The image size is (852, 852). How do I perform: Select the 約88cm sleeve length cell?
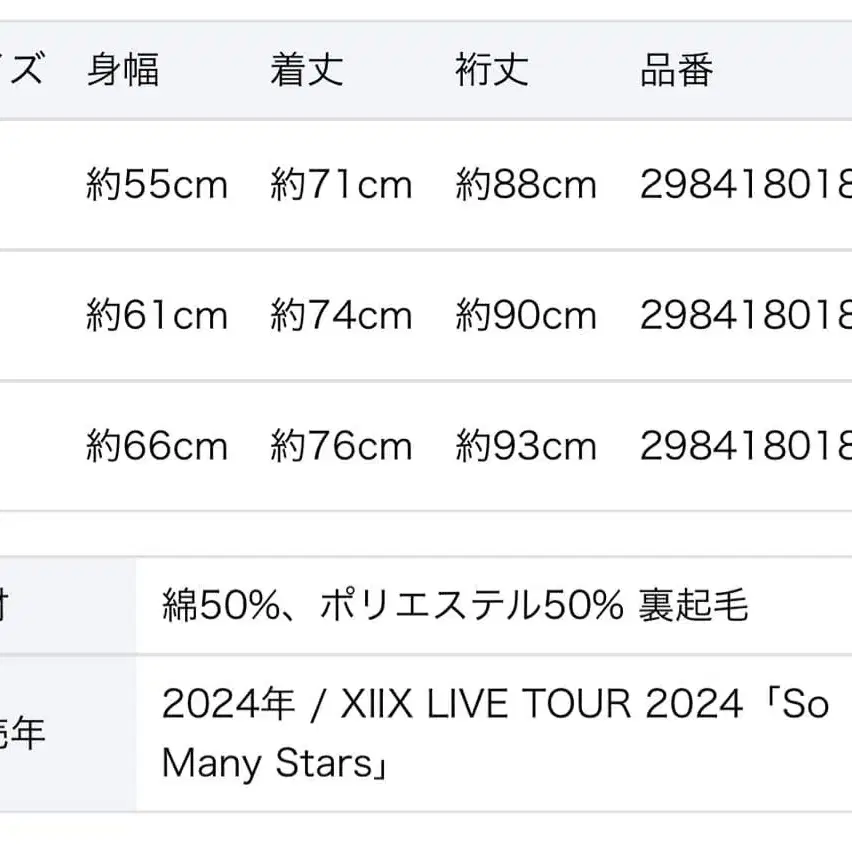[x=526, y=185]
